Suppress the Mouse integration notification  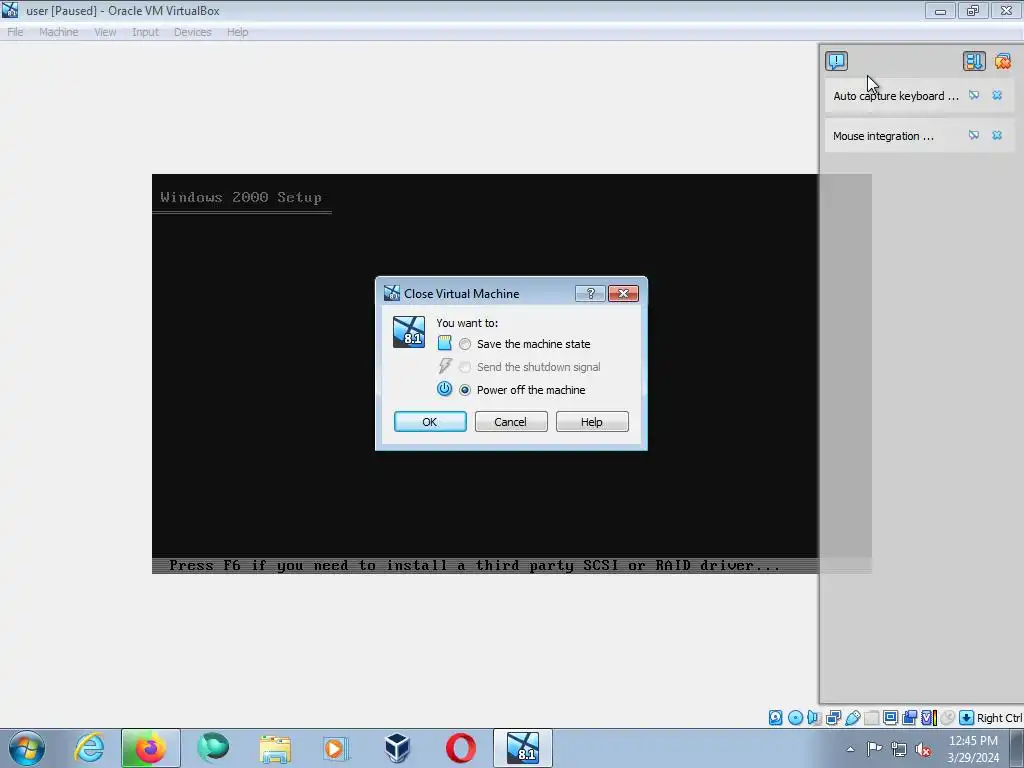coord(974,135)
